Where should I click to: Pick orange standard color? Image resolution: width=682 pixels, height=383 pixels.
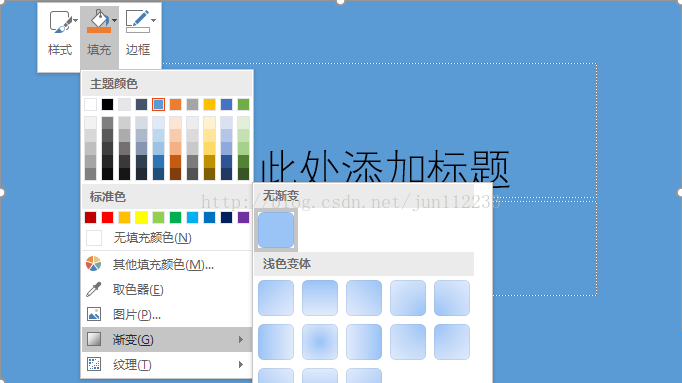tap(124, 217)
